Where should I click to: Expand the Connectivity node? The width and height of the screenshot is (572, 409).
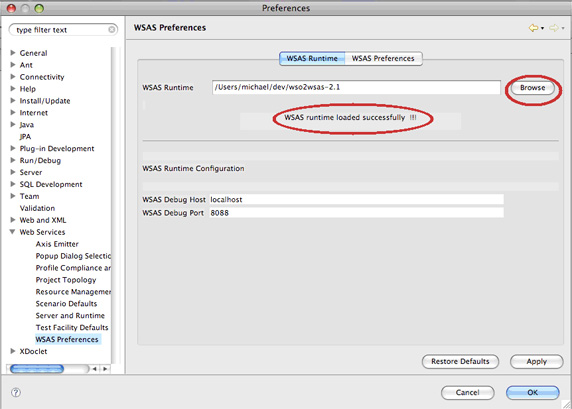pyautogui.click(x=13, y=77)
